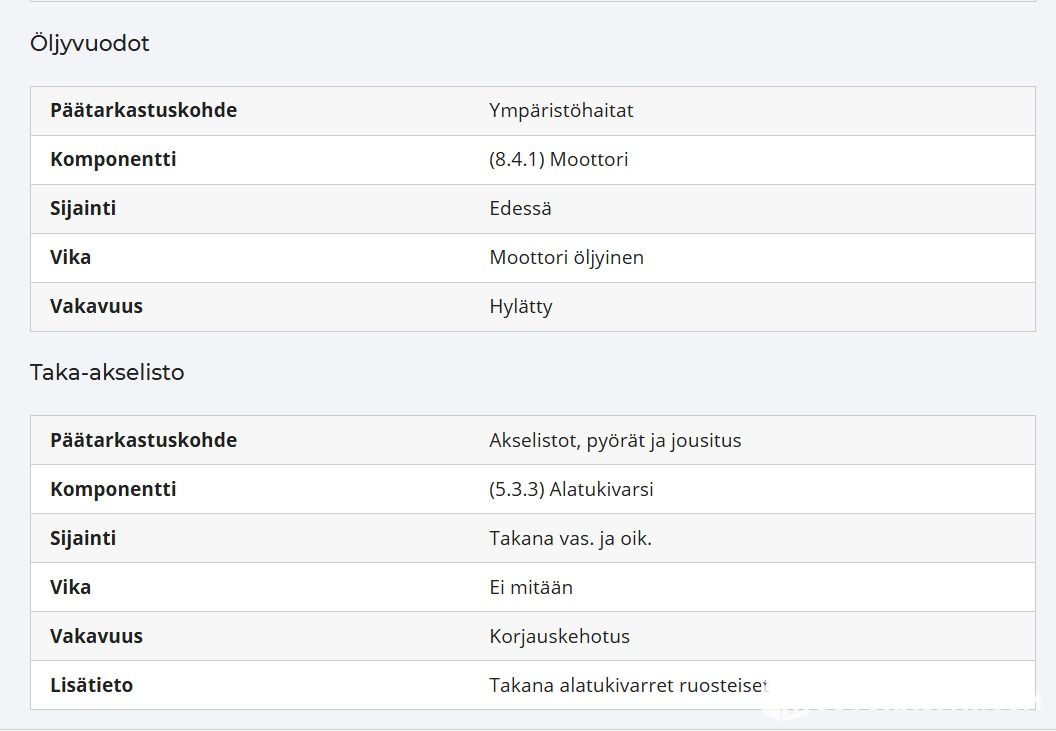Click the Moottori öljyinen fault text

coord(566,257)
